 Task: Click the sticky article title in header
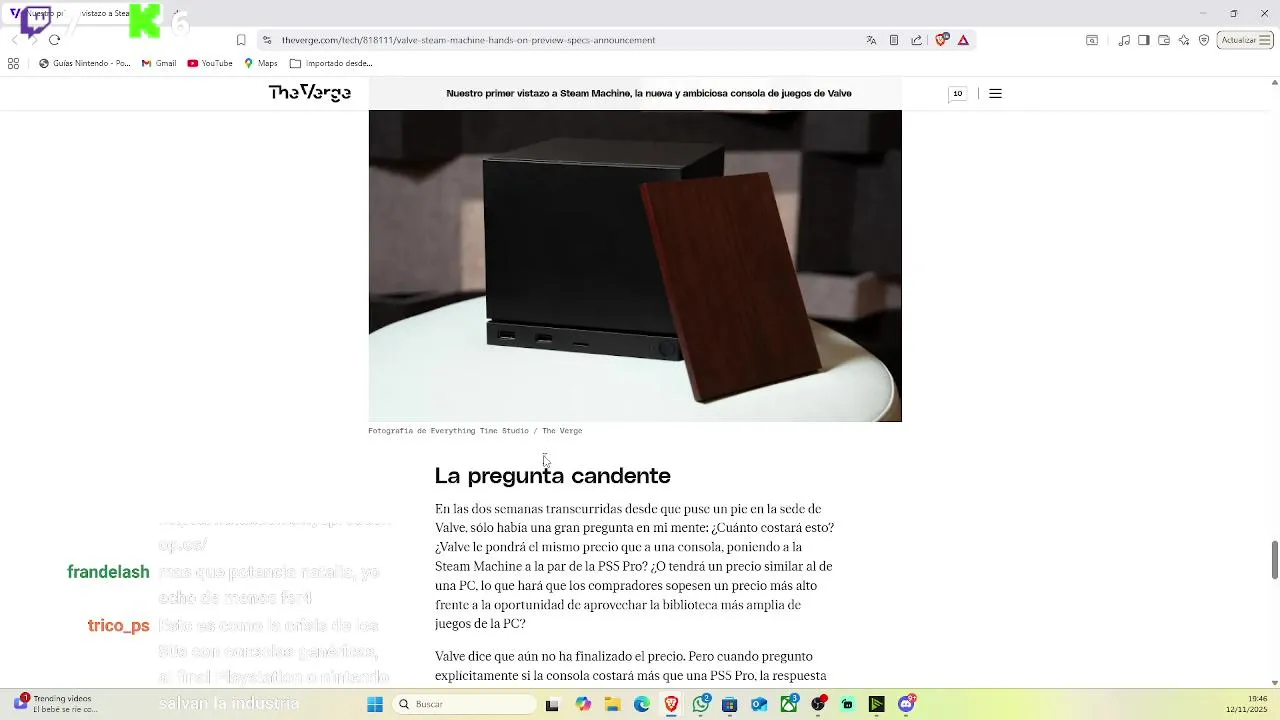point(649,93)
